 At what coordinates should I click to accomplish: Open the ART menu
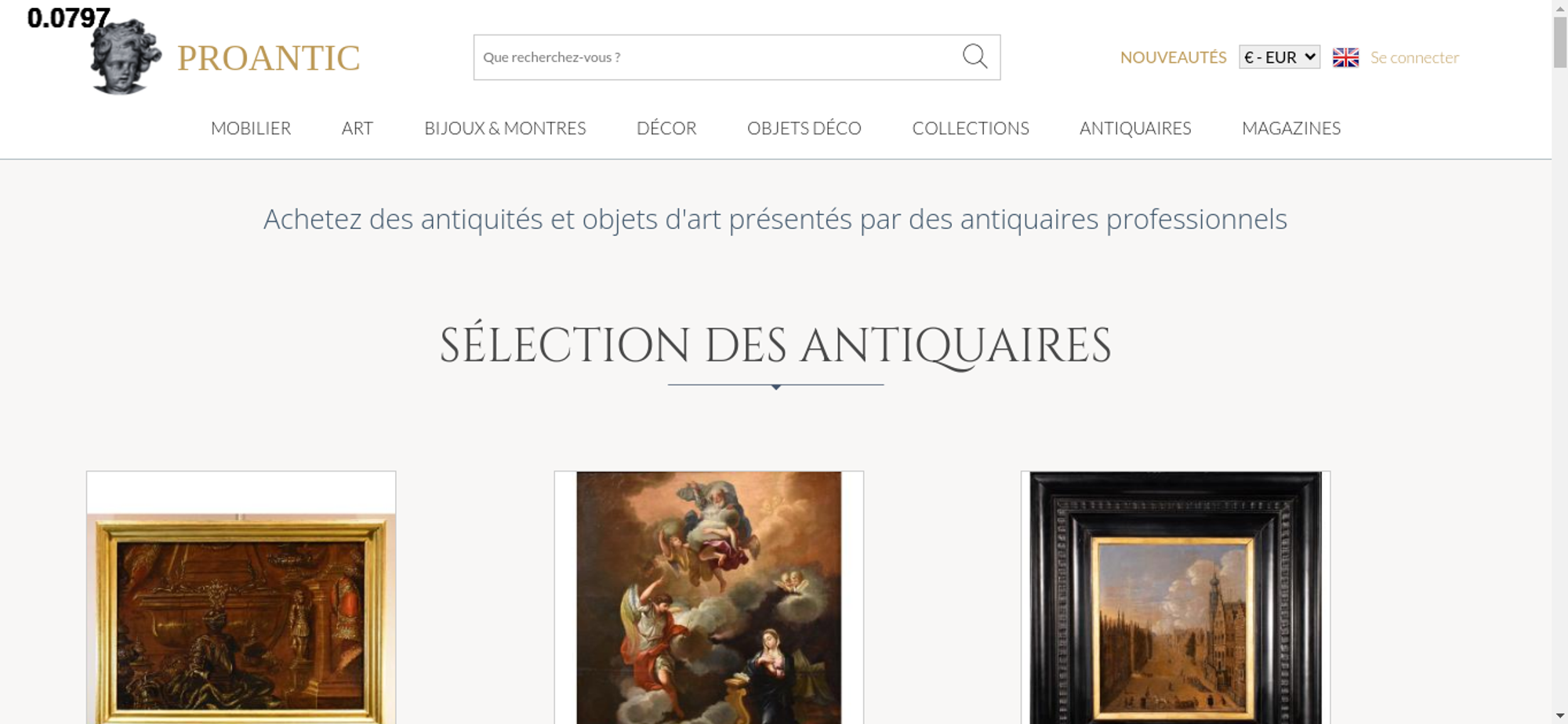358,128
